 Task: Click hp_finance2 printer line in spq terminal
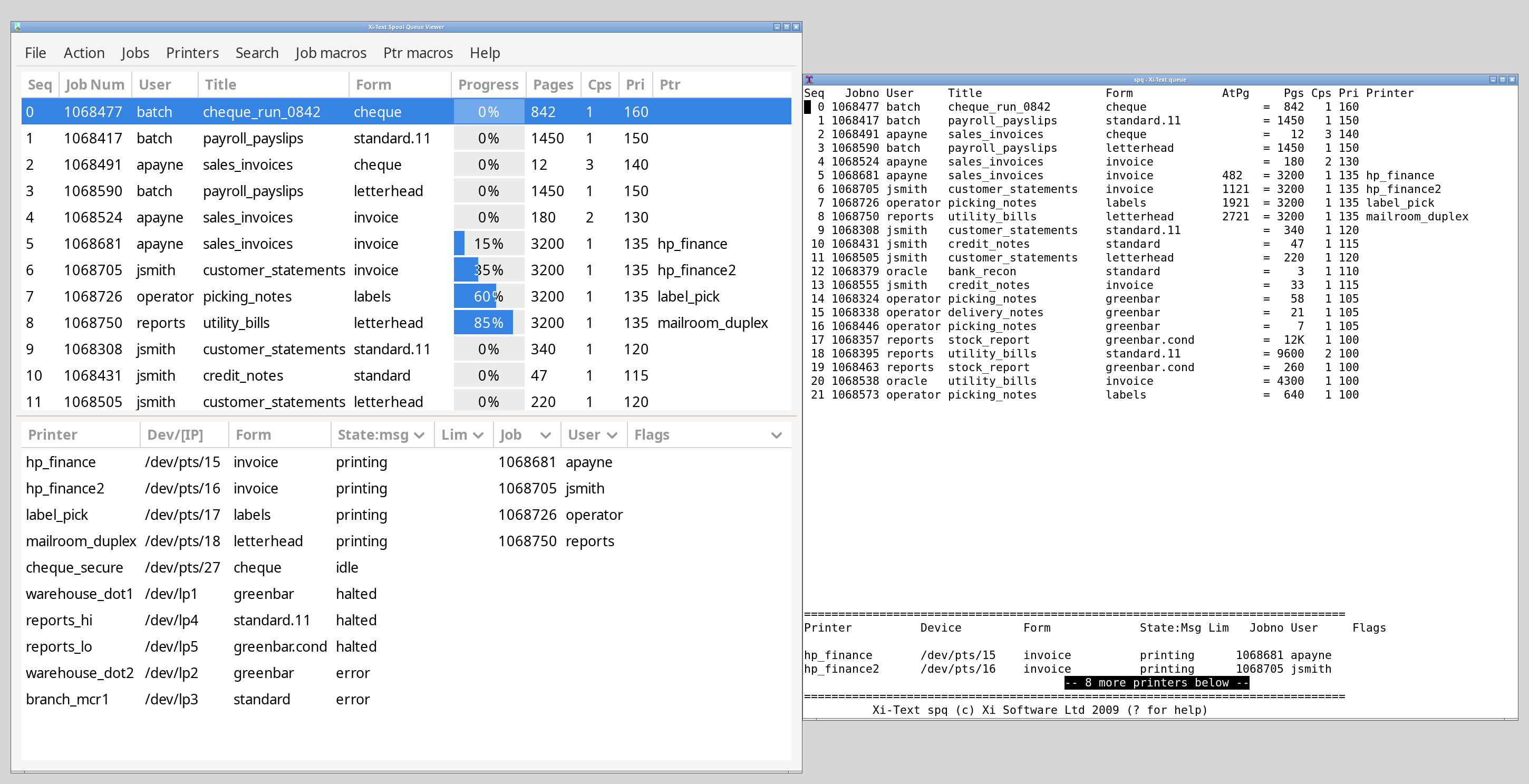coord(1067,669)
